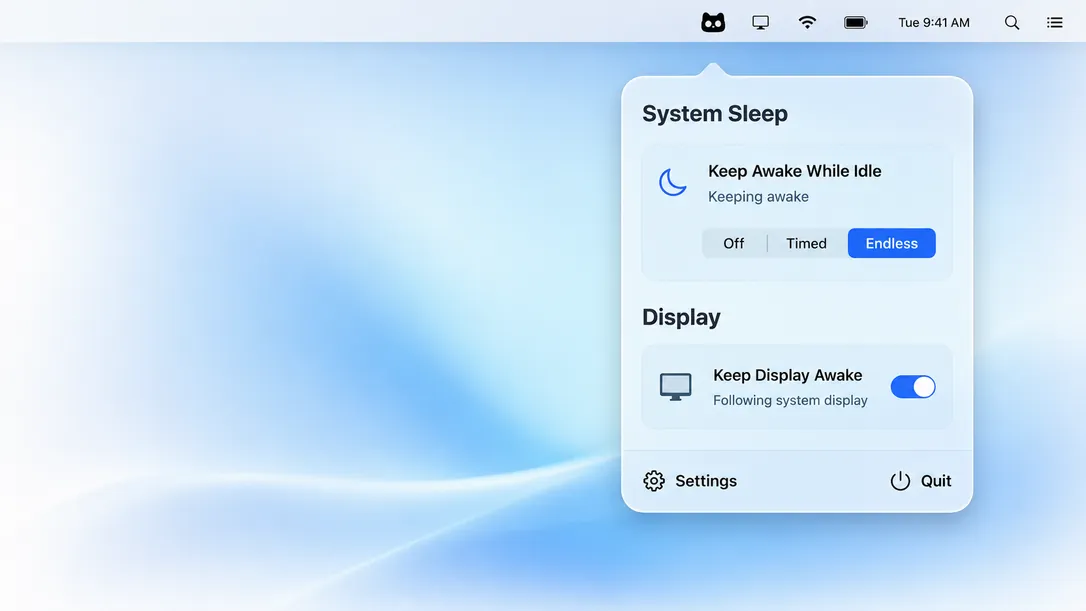Open the notification center list icon
The width and height of the screenshot is (1086, 611).
pos(1055,22)
